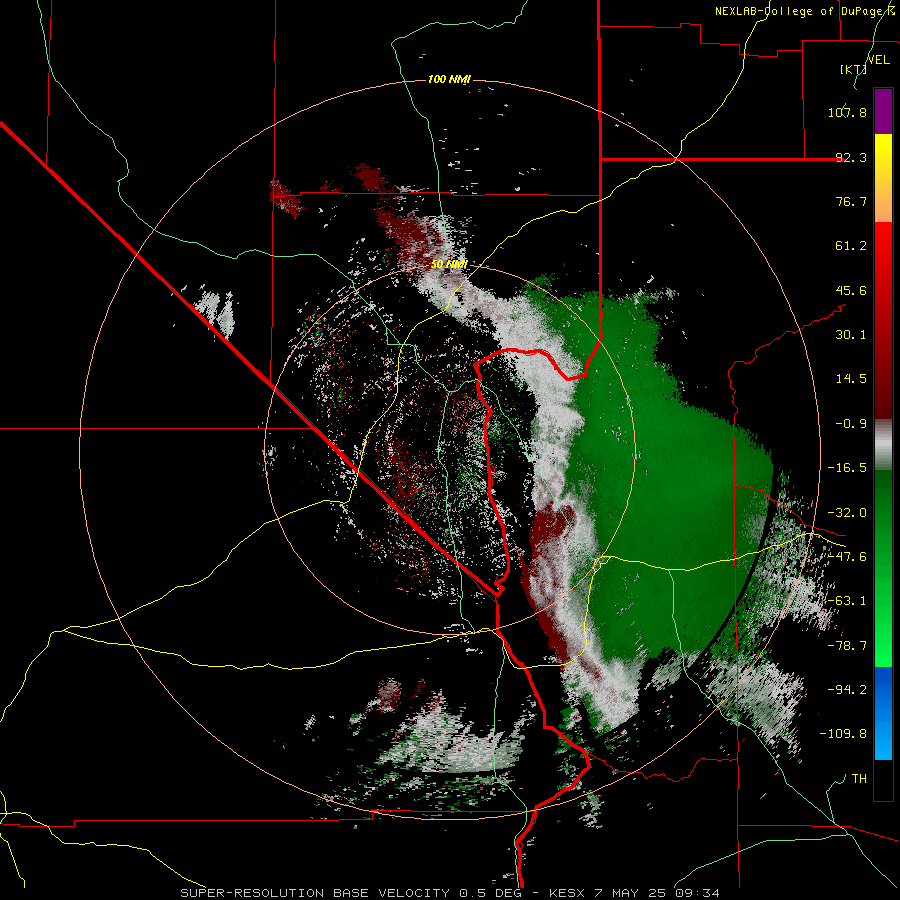Select the 14.5 legend value
This screenshot has width=900, height=900.
pyautogui.click(x=851, y=379)
